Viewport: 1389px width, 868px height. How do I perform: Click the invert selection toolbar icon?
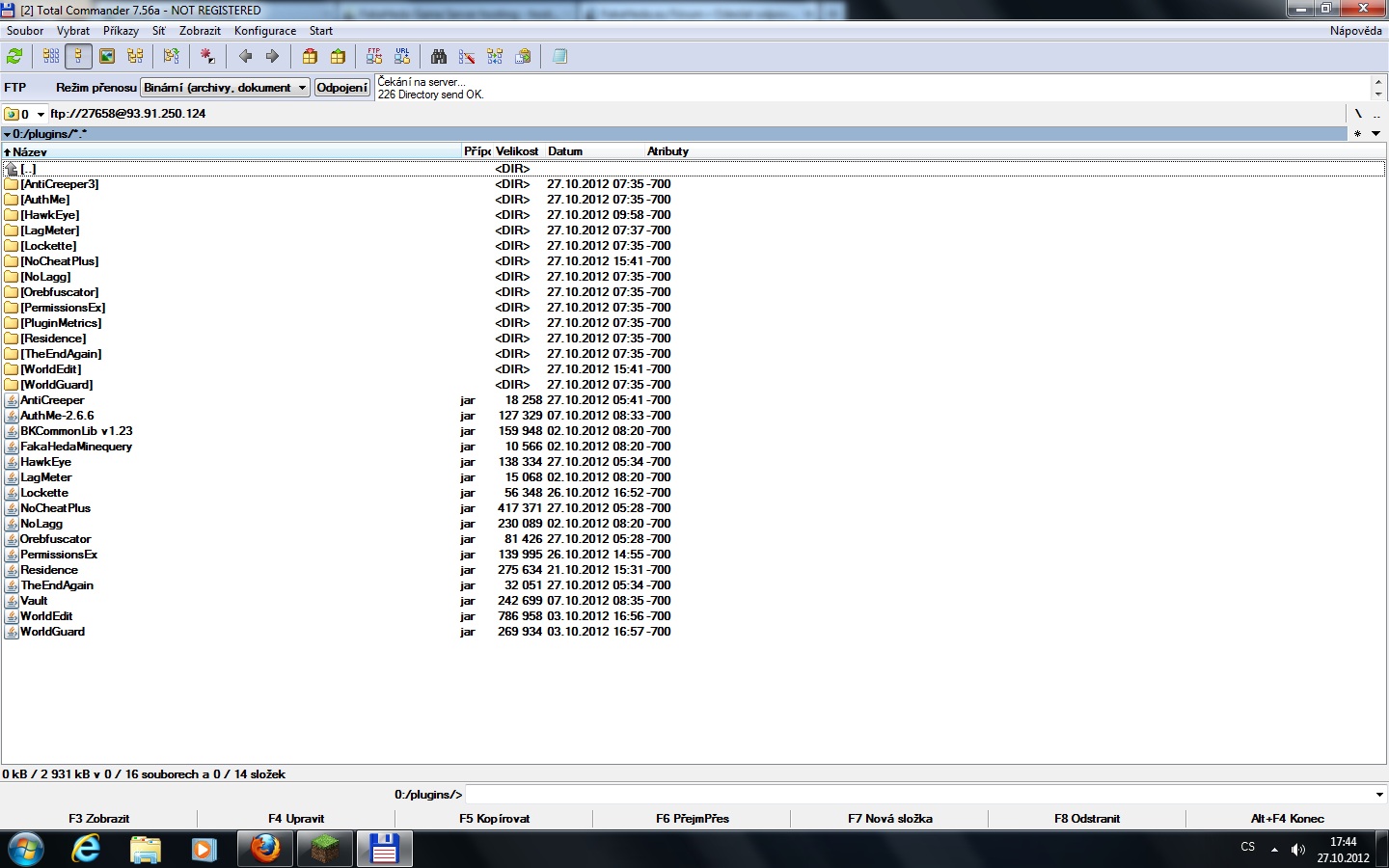[x=207, y=57]
